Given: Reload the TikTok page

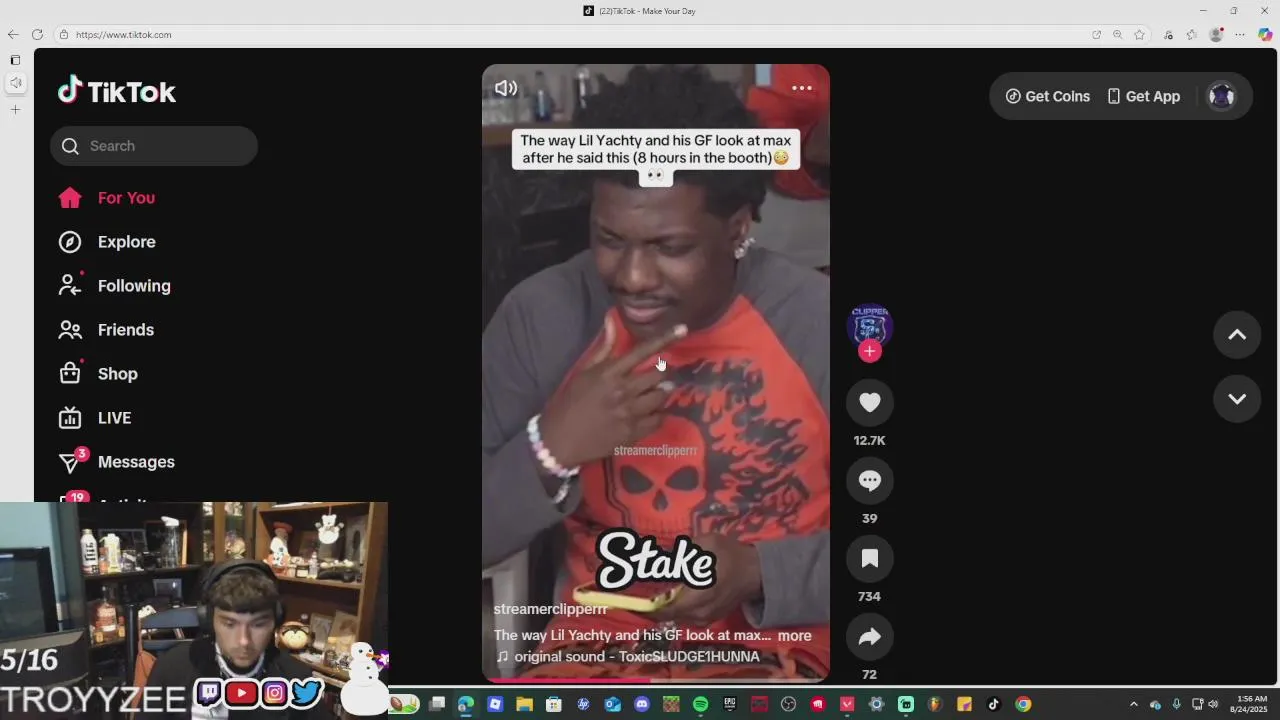Looking at the screenshot, I should [x=38, y=35].
